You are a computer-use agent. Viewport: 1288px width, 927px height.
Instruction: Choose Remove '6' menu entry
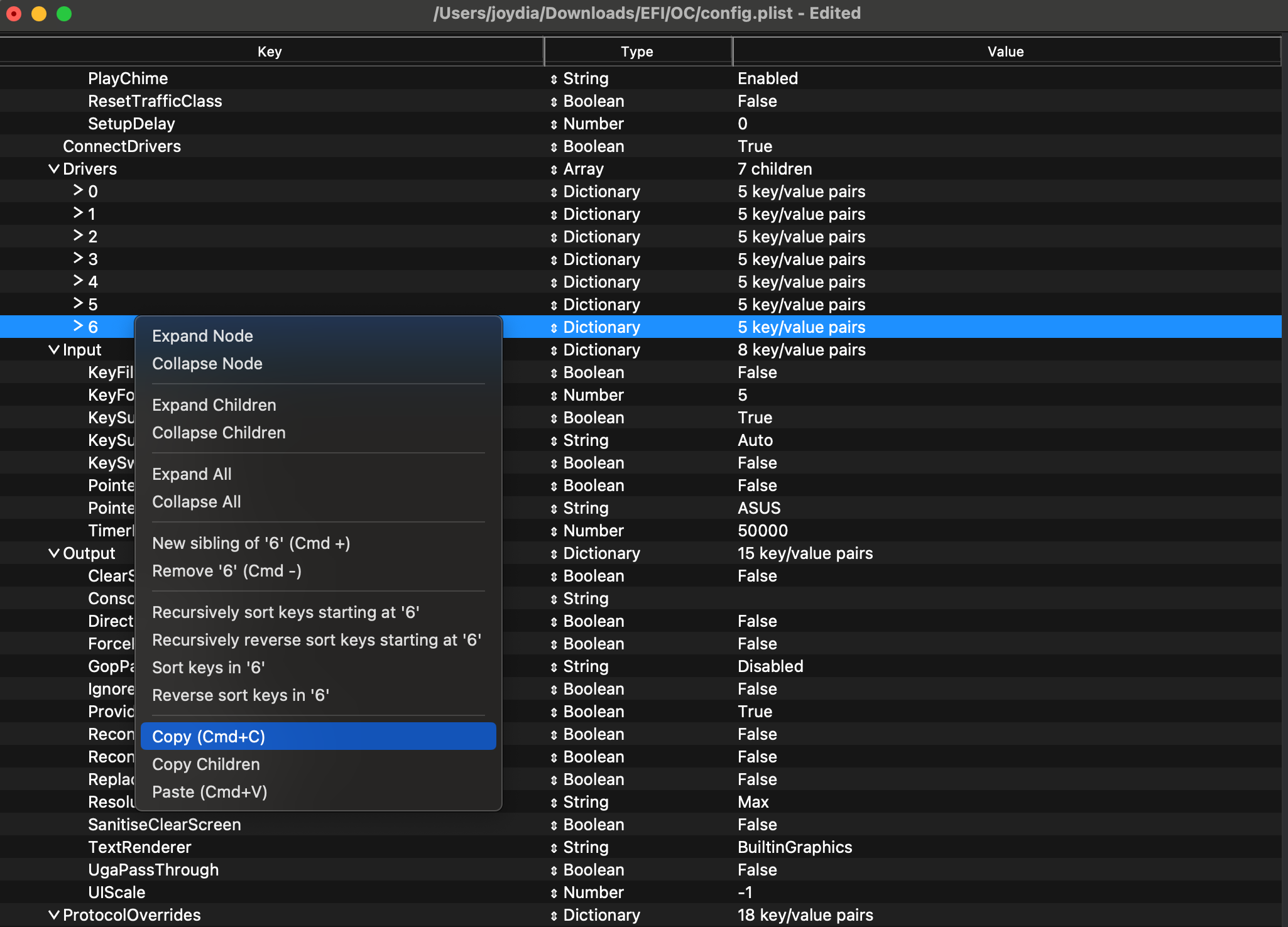[x=318, y=571]
